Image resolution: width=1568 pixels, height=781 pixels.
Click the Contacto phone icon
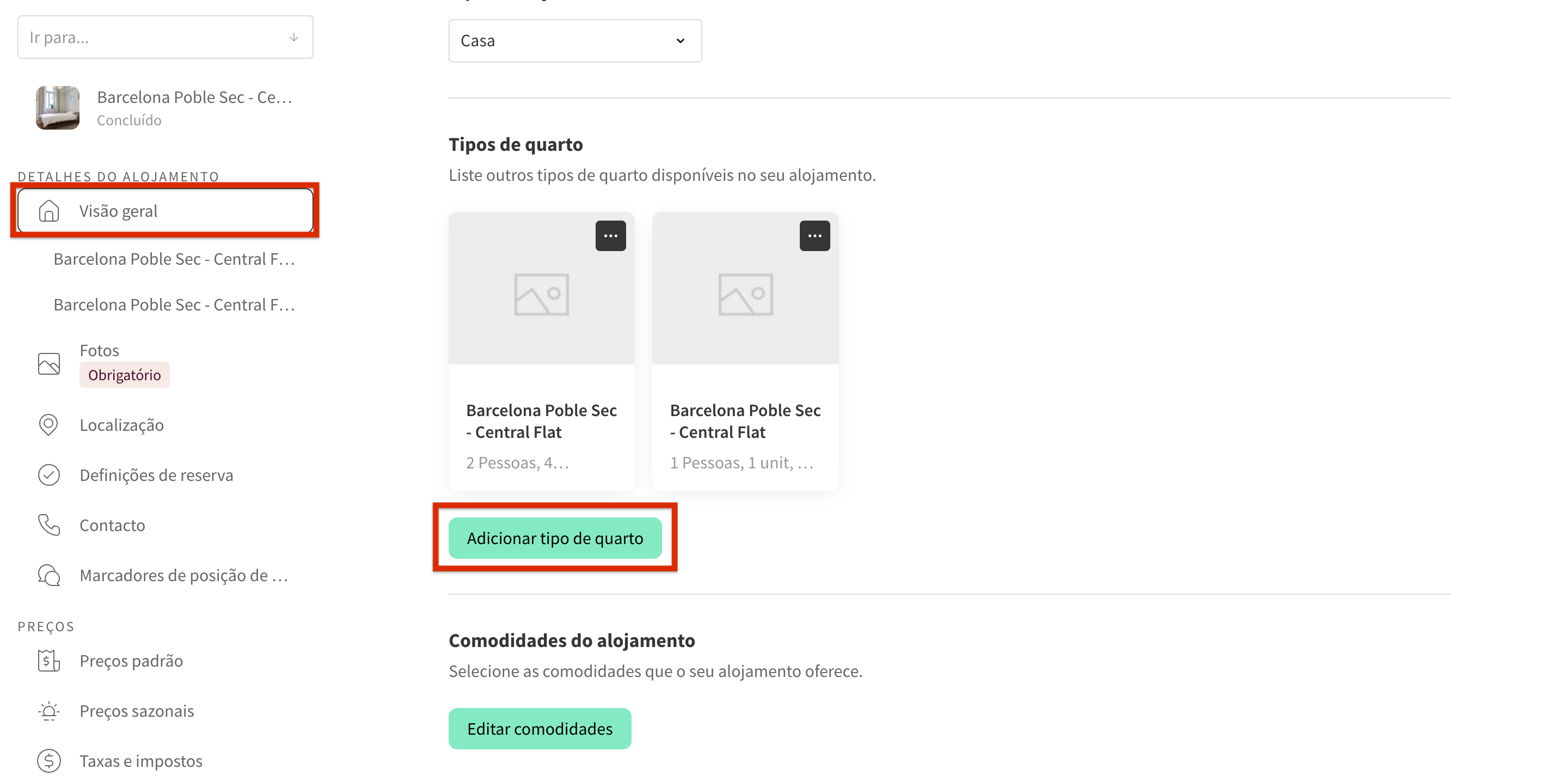coord(48,524)
